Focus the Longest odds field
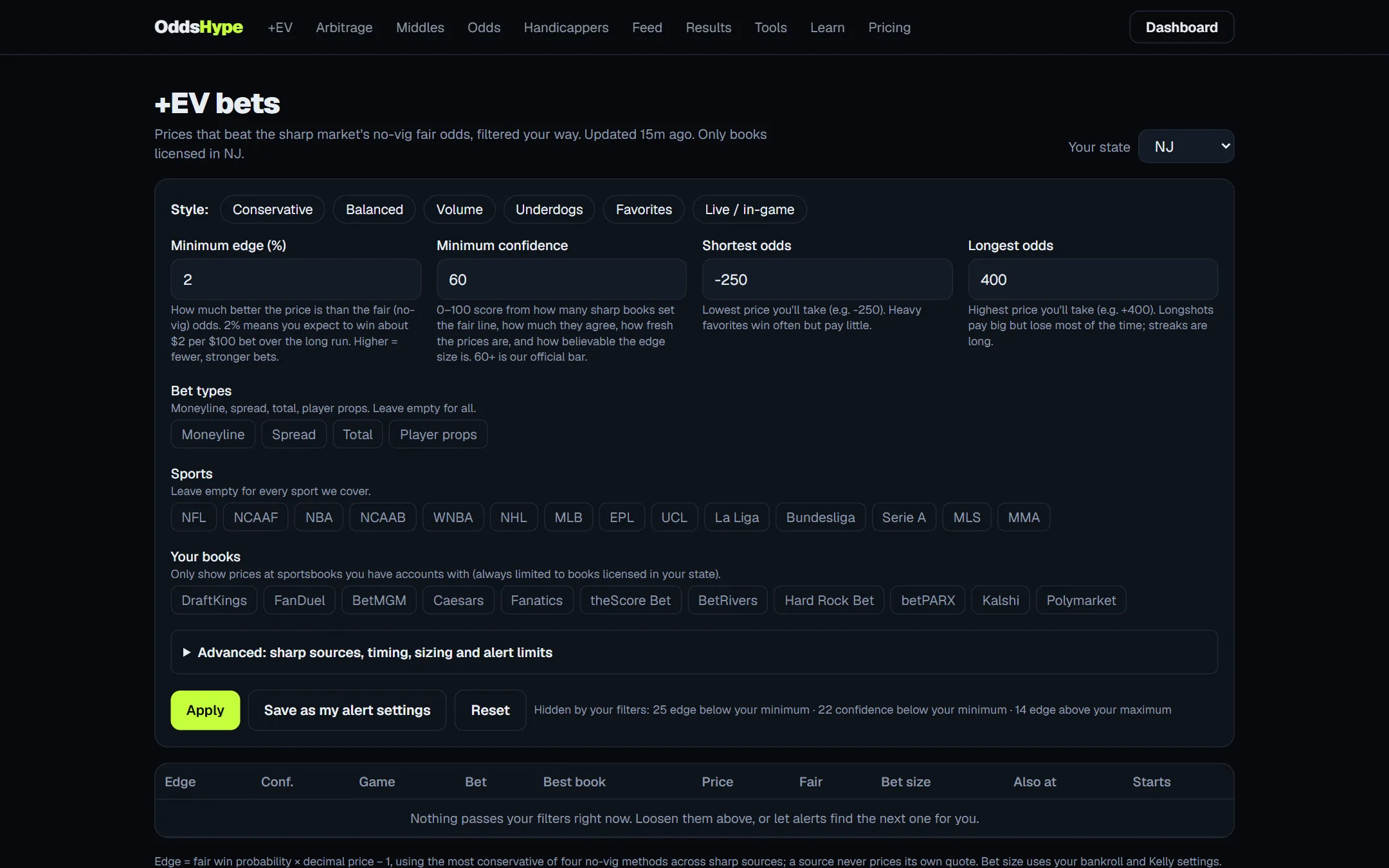The image size is (1389, 868). 1093,279
